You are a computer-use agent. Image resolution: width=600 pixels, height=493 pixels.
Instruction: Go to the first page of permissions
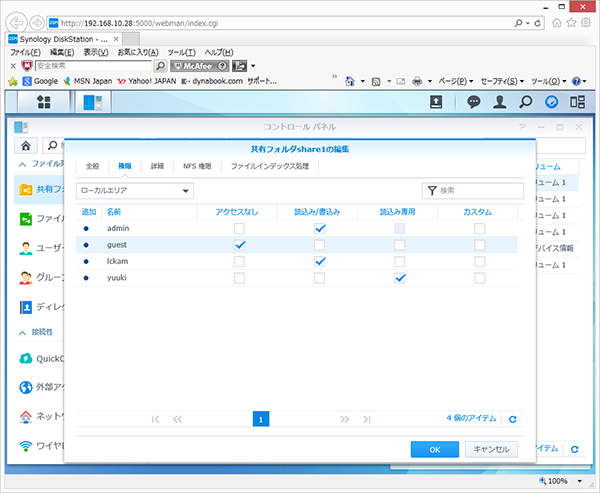click(155, 419)
